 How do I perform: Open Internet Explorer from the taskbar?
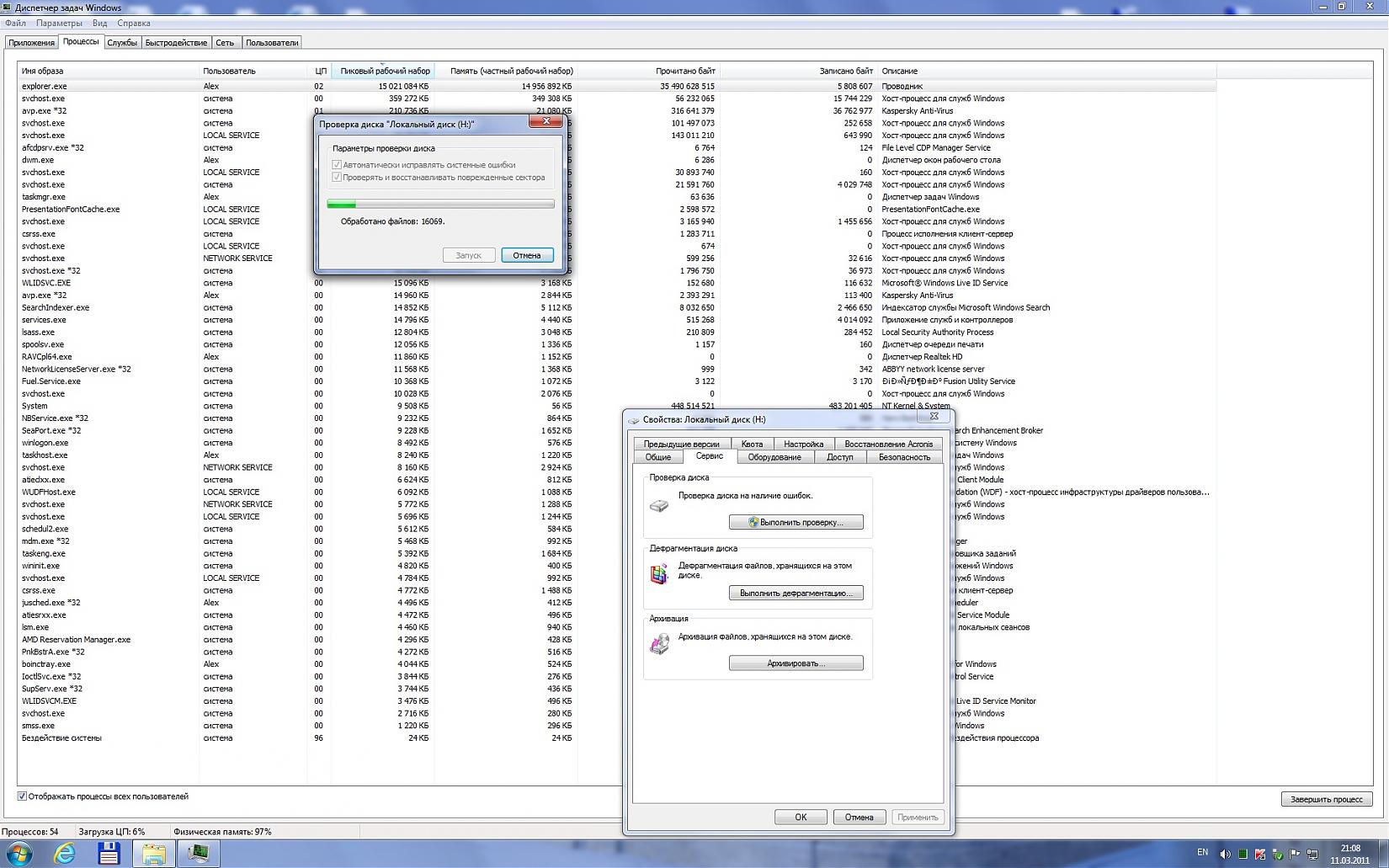click(x=65, y=853)
